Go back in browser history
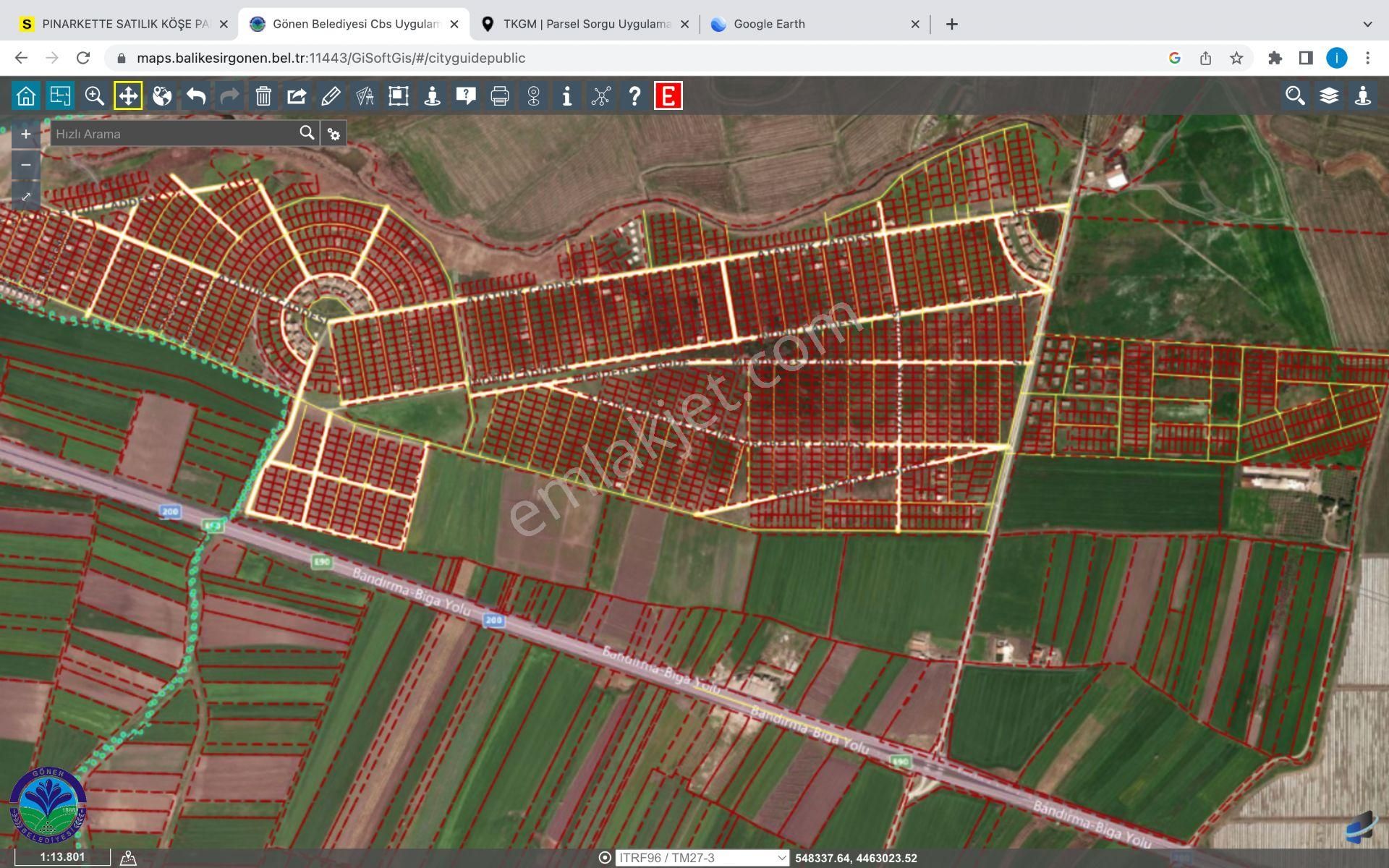The image size is (1389, 868). coord(21,58)
